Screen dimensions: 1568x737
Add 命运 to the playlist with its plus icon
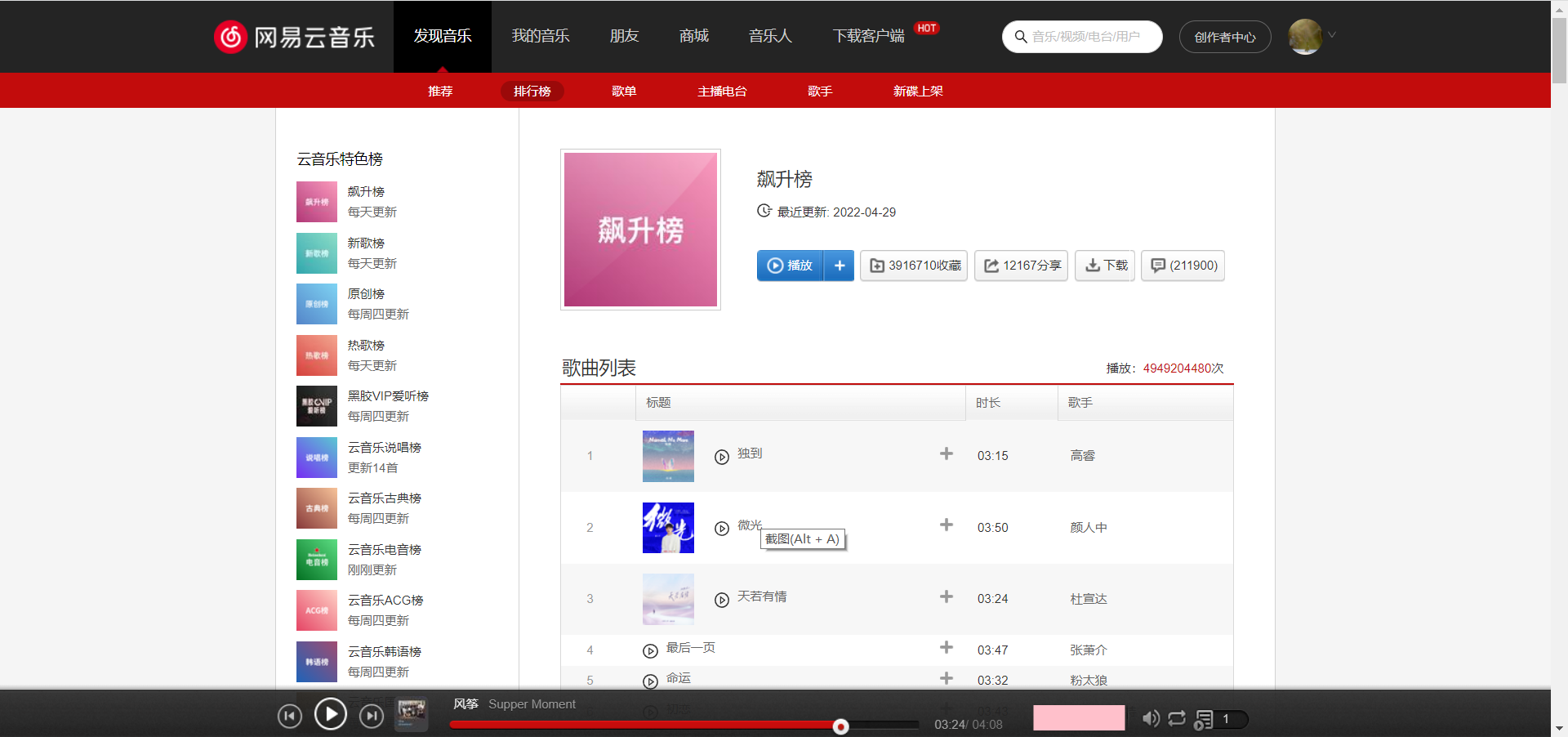pos(947,678)
